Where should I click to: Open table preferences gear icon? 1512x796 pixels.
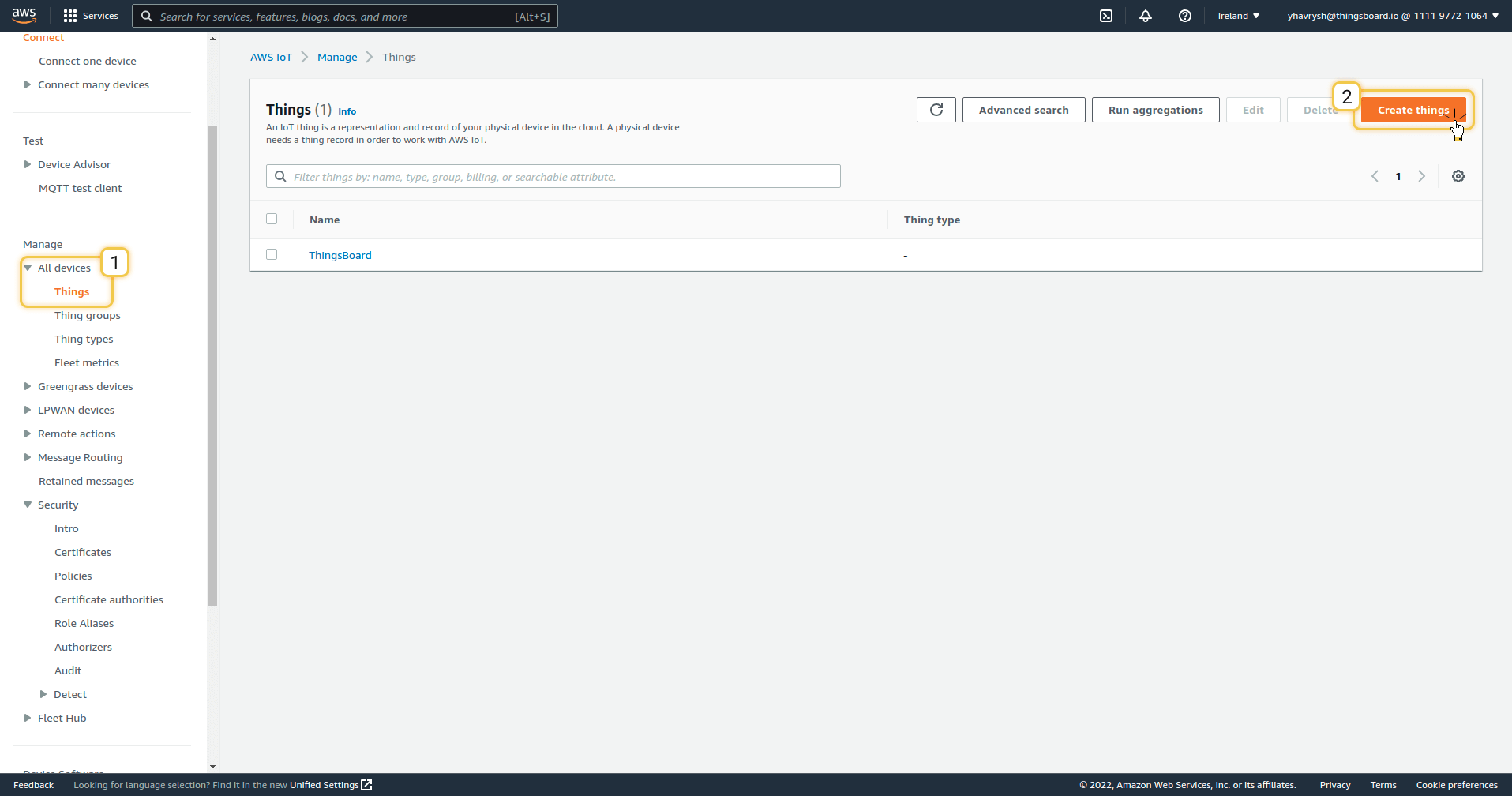point(1458,176)
